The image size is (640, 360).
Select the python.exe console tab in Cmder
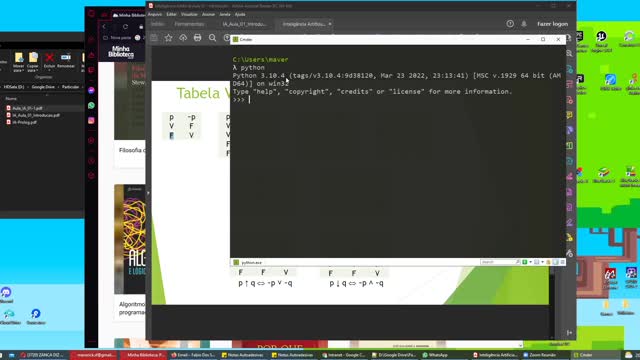pos(248,262)
